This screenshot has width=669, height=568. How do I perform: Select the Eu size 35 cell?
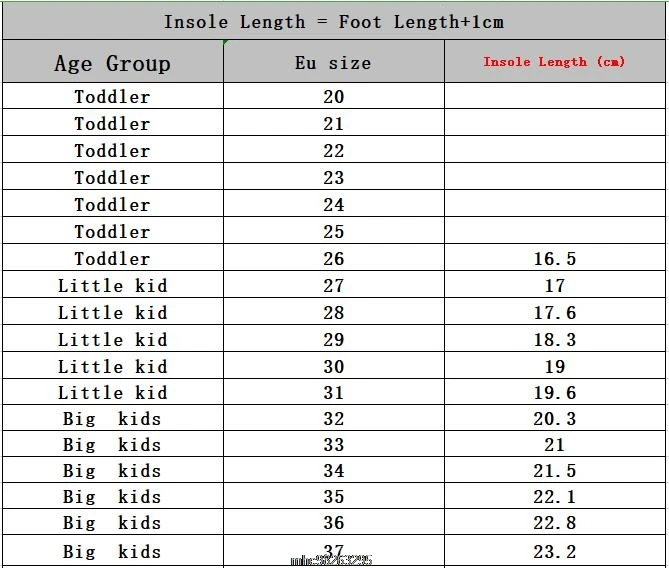[333, 497]
